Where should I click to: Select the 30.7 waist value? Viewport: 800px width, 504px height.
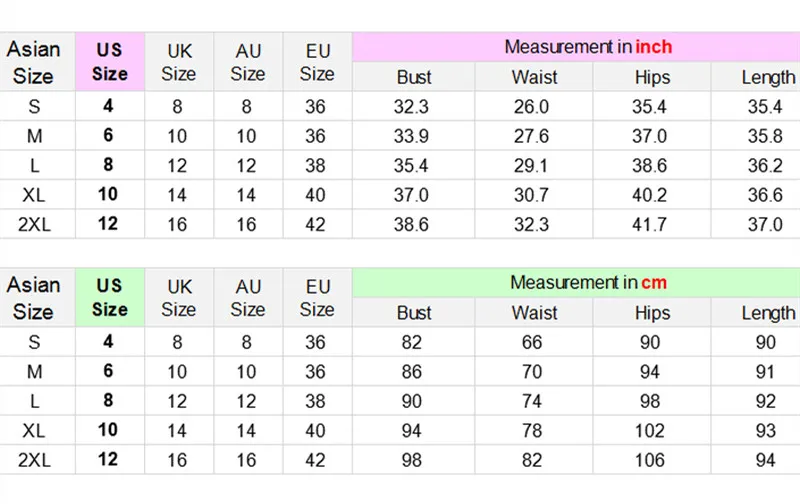pyautogui.click(x=531, y=195)
